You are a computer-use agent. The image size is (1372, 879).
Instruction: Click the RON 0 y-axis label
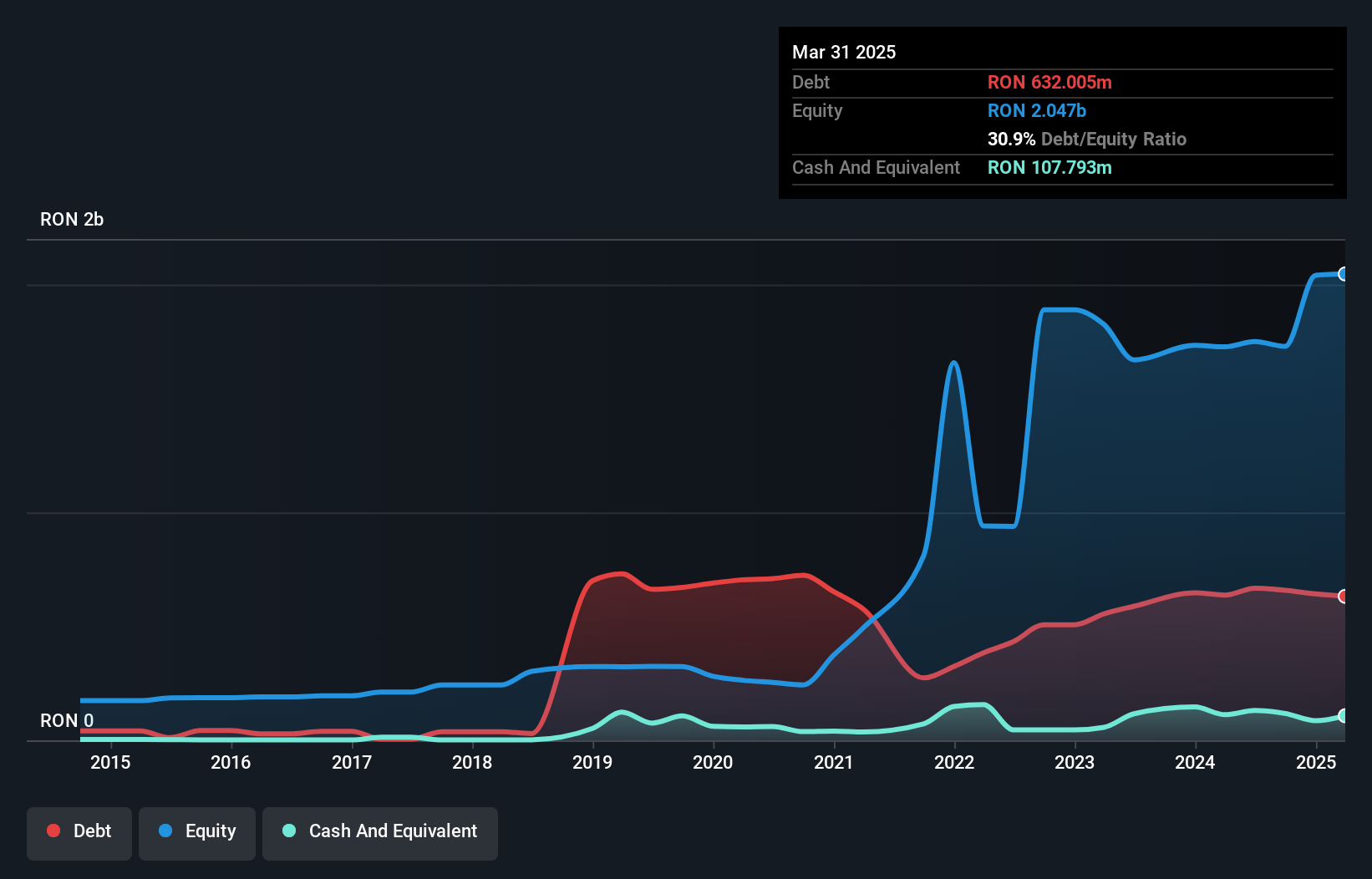[67, 721]
